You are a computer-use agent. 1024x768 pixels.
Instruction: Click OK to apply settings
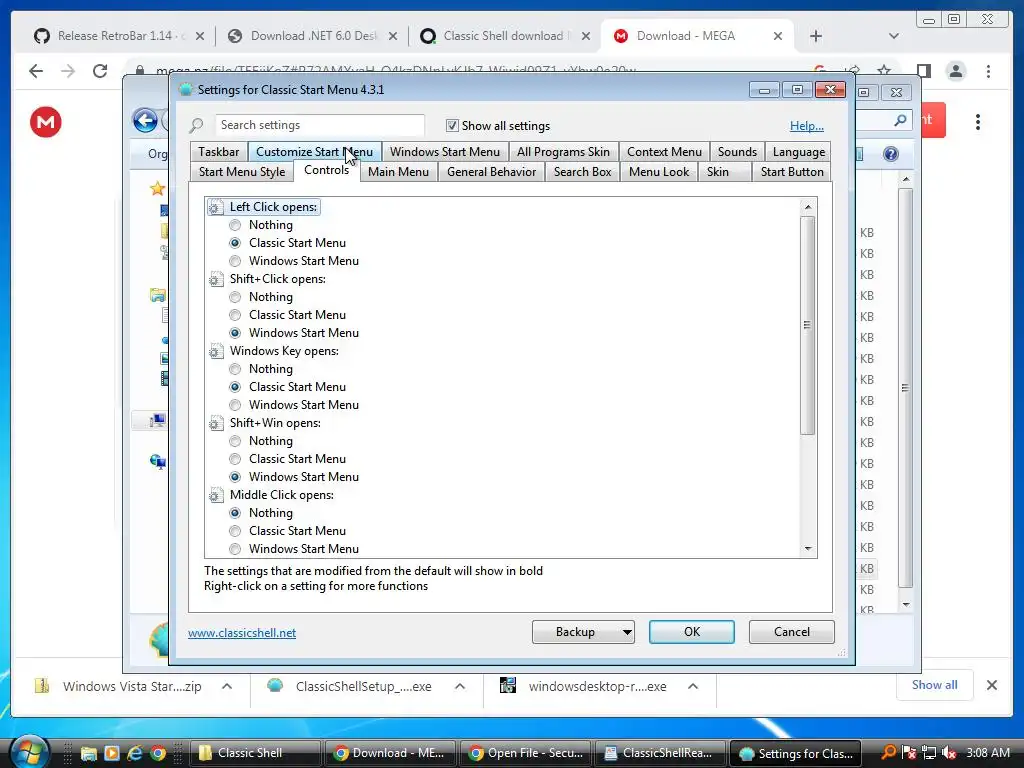pos(692,632)
